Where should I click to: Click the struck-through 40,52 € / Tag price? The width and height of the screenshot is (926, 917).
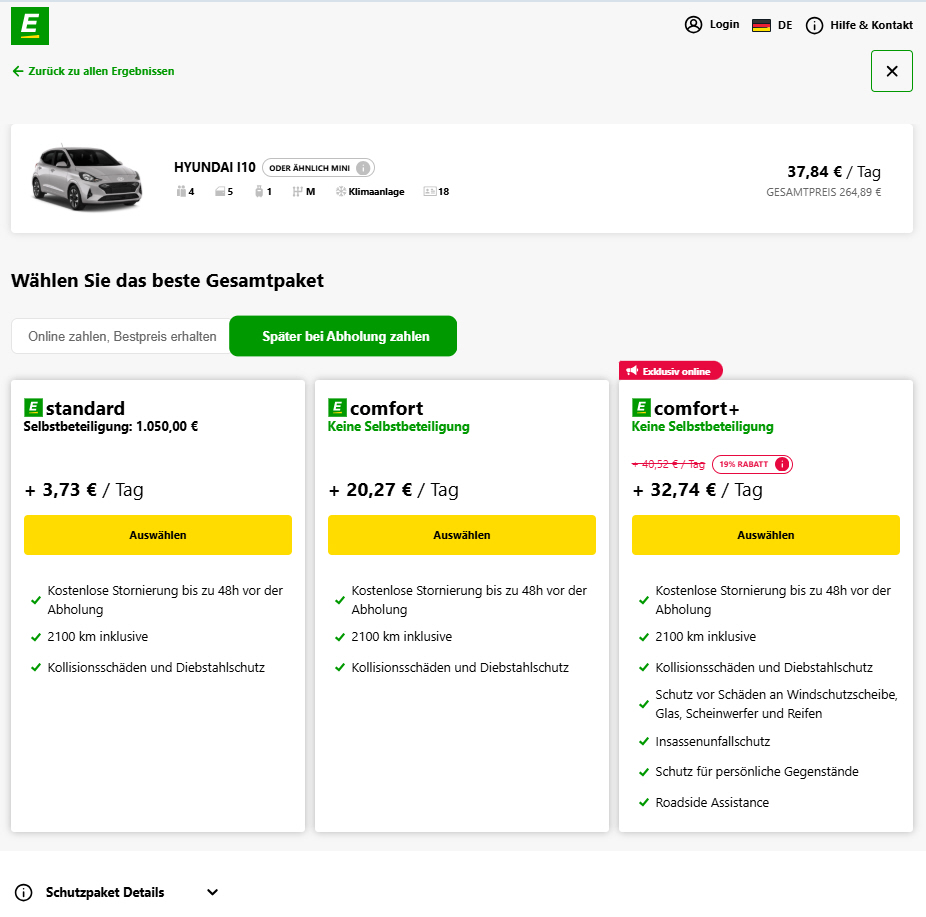pyautogui.click(x=669, y=464)
